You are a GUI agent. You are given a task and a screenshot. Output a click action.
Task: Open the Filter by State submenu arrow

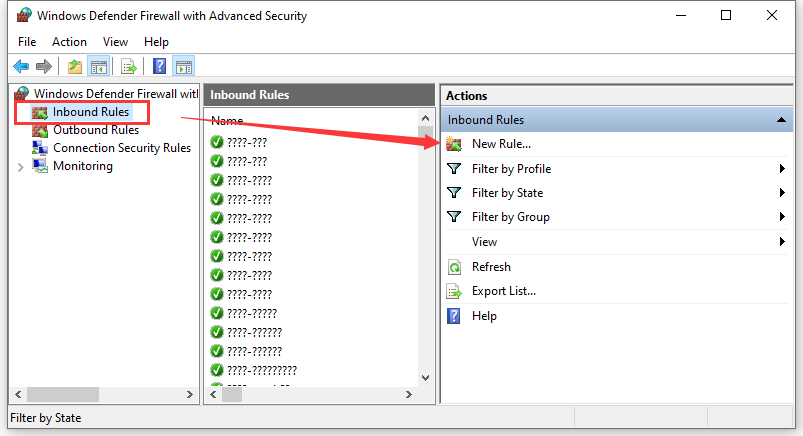tap(782, 193)
